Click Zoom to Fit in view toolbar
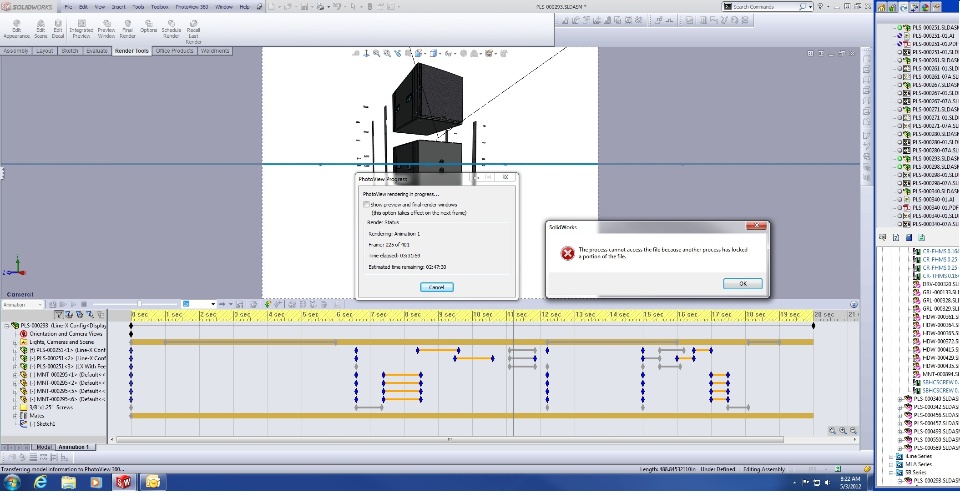This screenshot has height=498, width=960. (377, 53)
